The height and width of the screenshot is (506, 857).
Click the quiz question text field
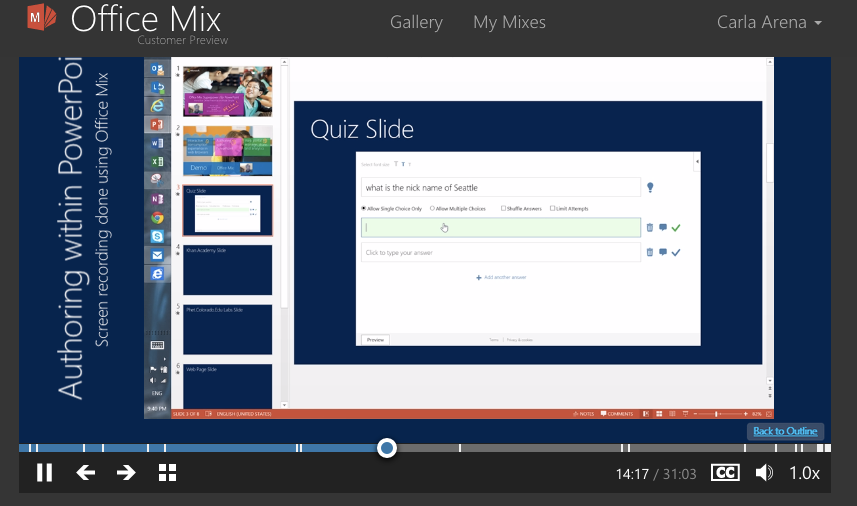coord(501,187)
